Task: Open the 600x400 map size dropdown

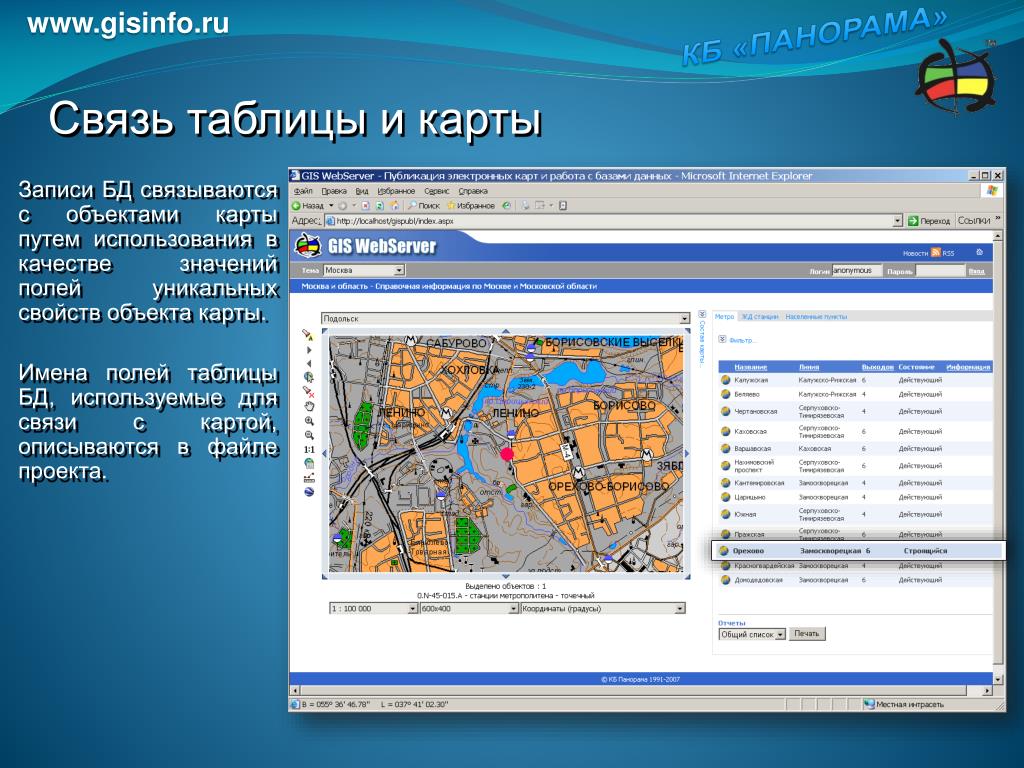Action: 469,608
